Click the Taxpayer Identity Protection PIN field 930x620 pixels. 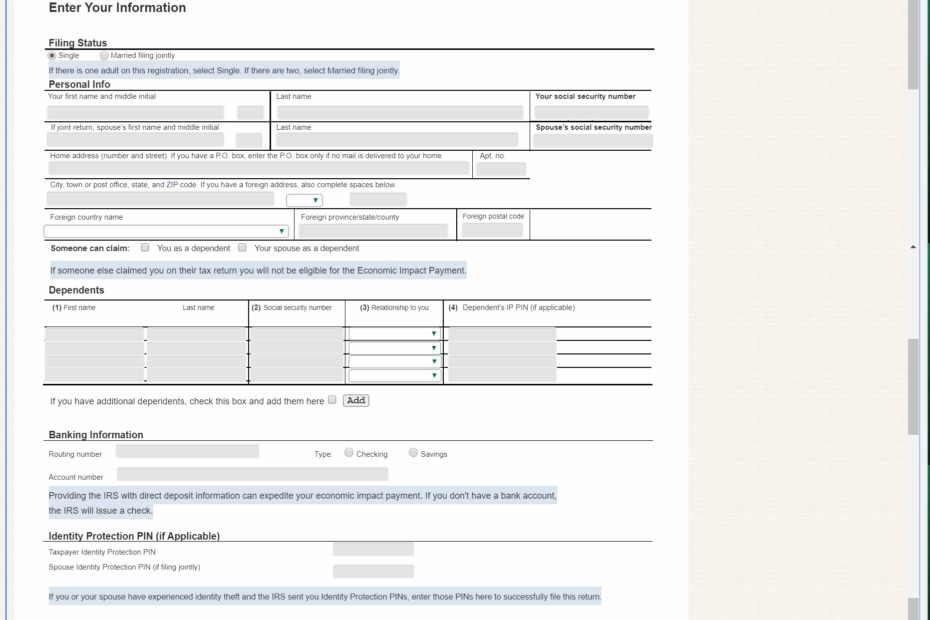click(x=372, y=548)
